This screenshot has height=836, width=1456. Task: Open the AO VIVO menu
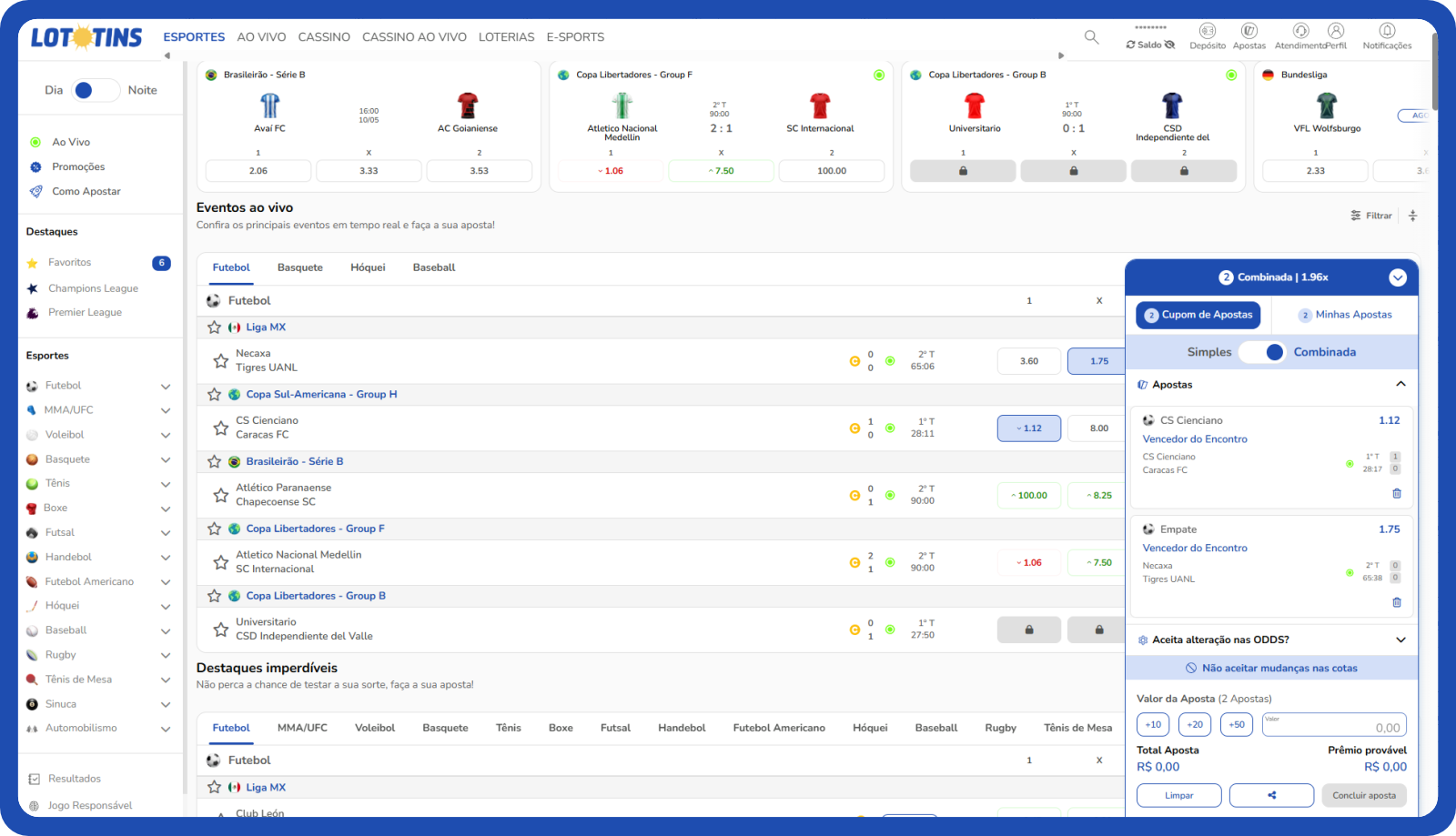[261, 37]
